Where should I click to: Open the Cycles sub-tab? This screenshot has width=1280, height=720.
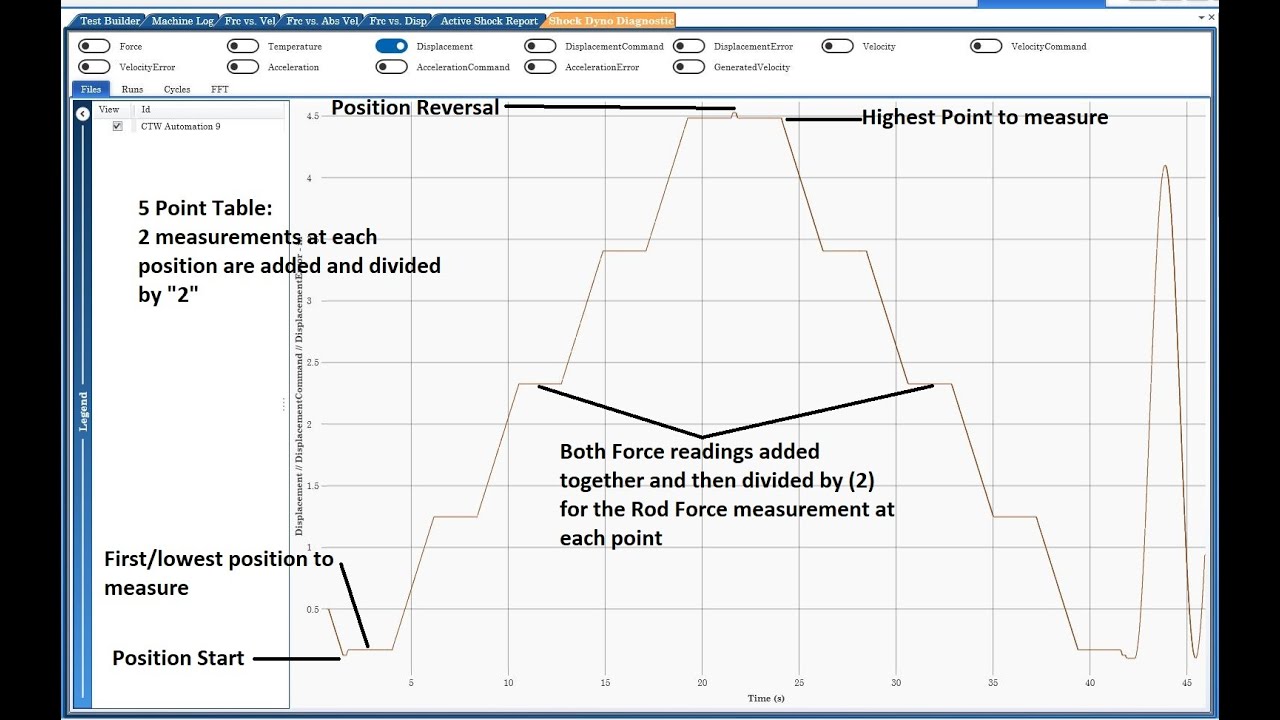point(177,89)
